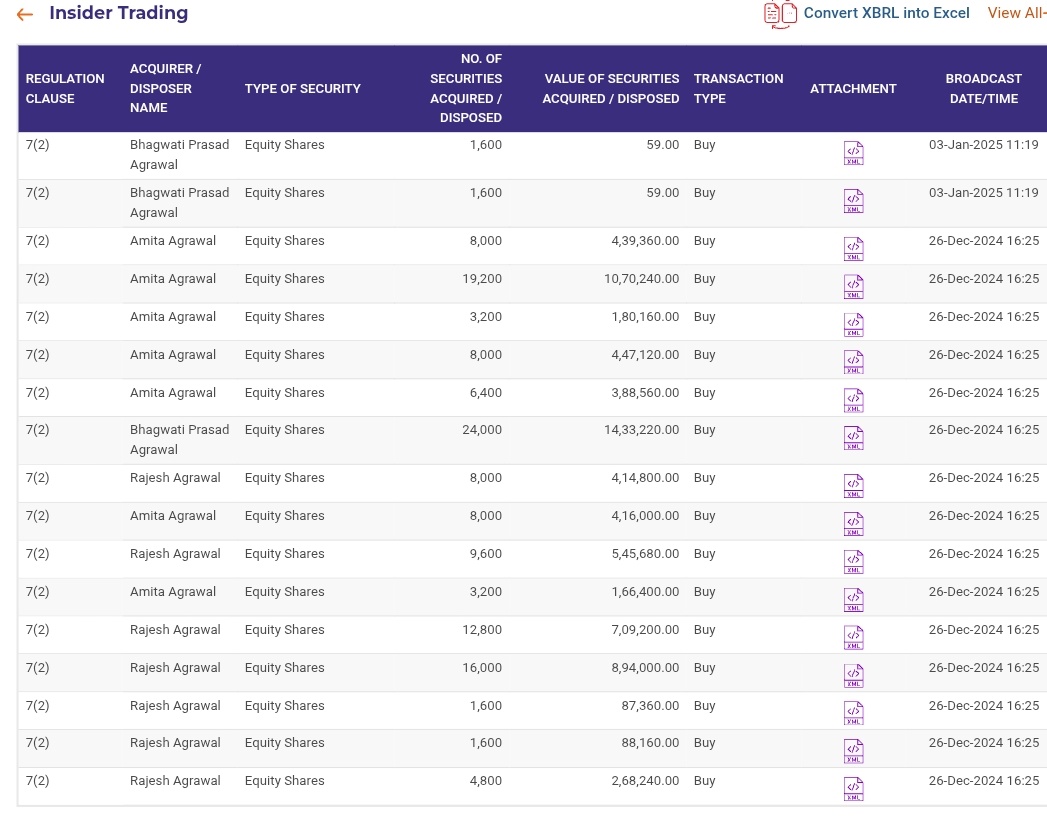Click the TRANSACTION TYPE column header
This screenshot has height=832, width=1047.
tap(738, 88)
